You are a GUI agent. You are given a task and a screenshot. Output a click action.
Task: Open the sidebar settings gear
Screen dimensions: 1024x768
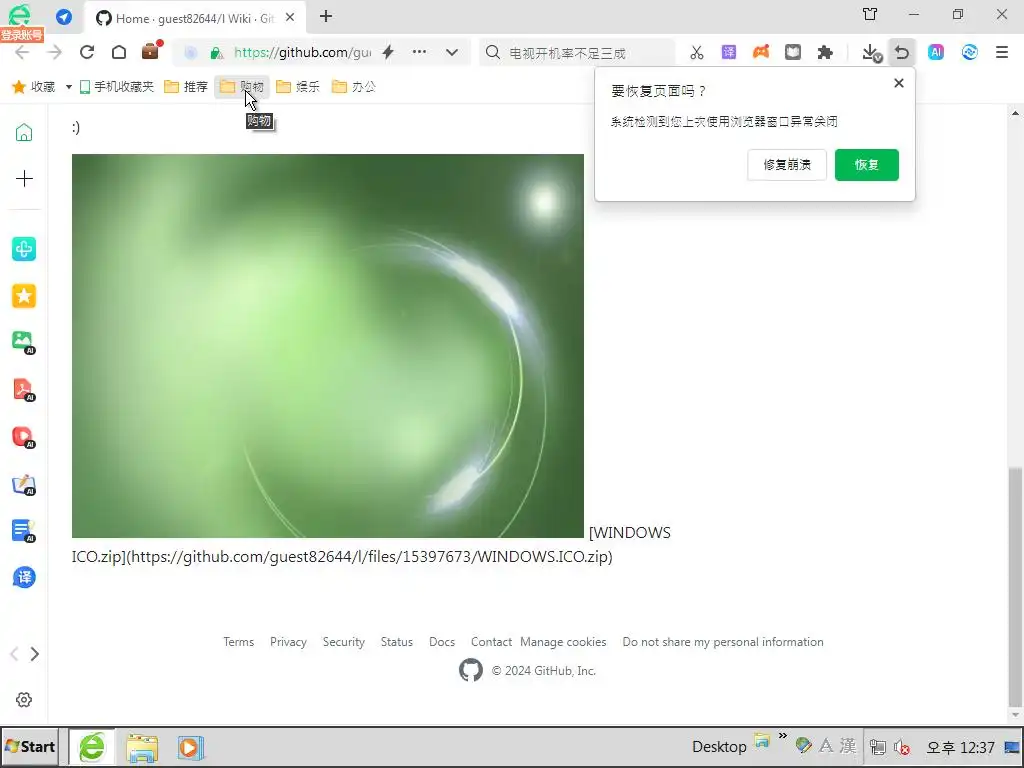[x=24, y=699]
